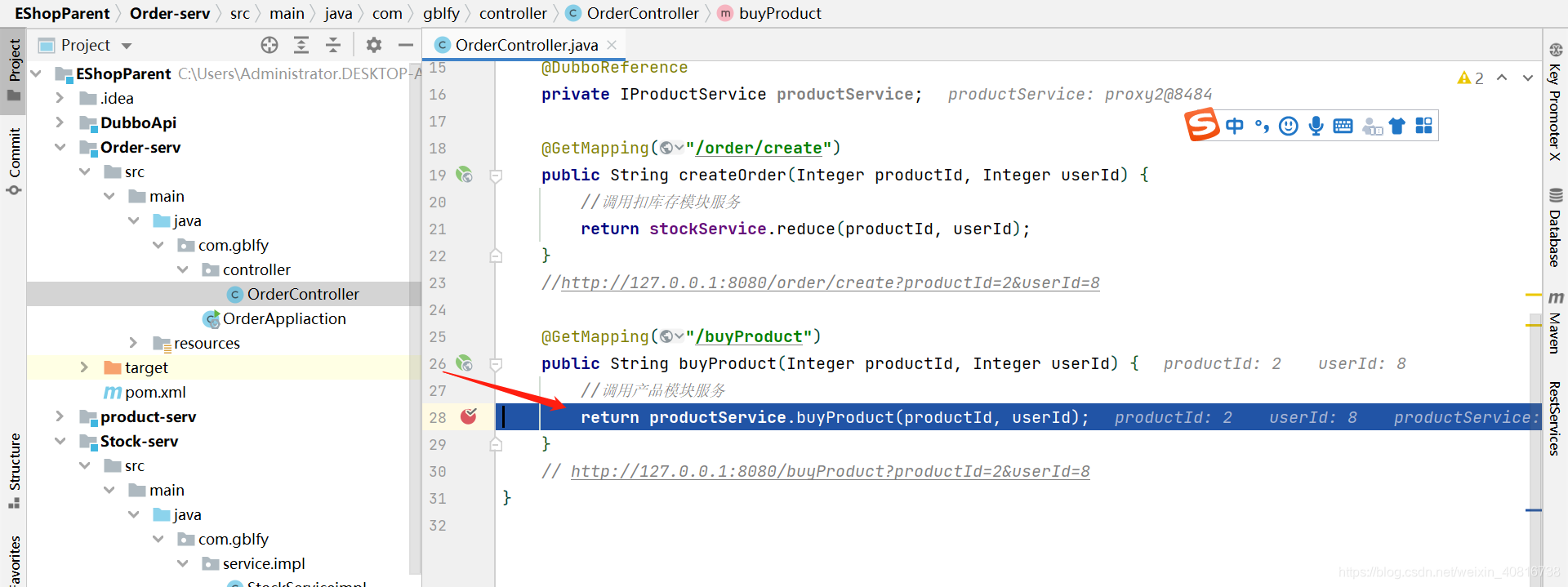Click the buyProduct URL comment link

(x=830, y=471)
